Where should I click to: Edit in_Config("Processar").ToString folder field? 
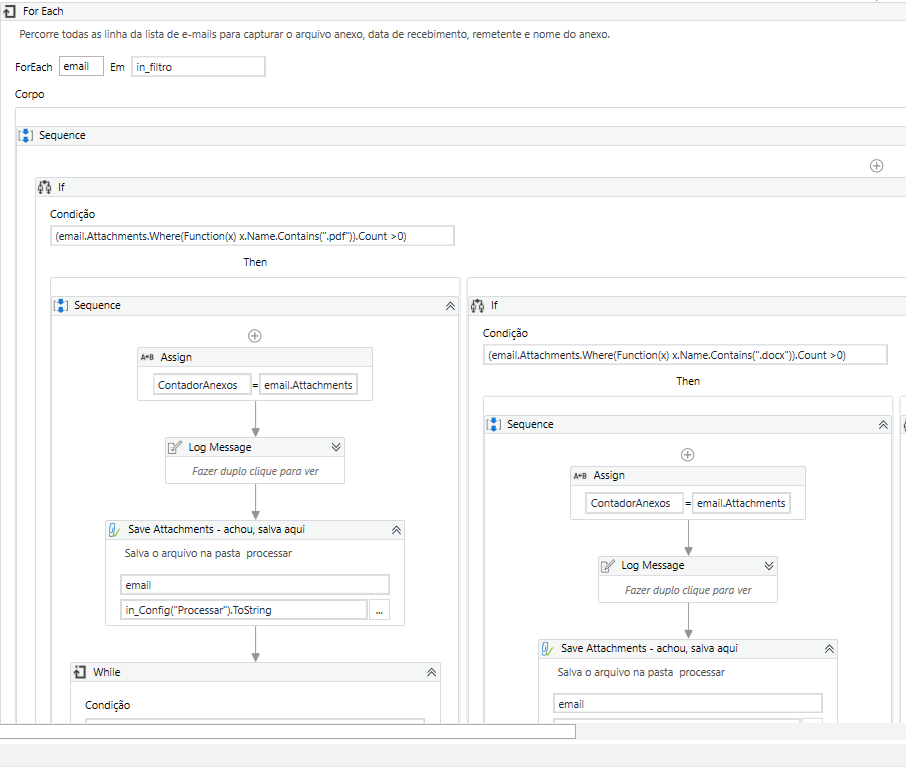click(244, 610)
